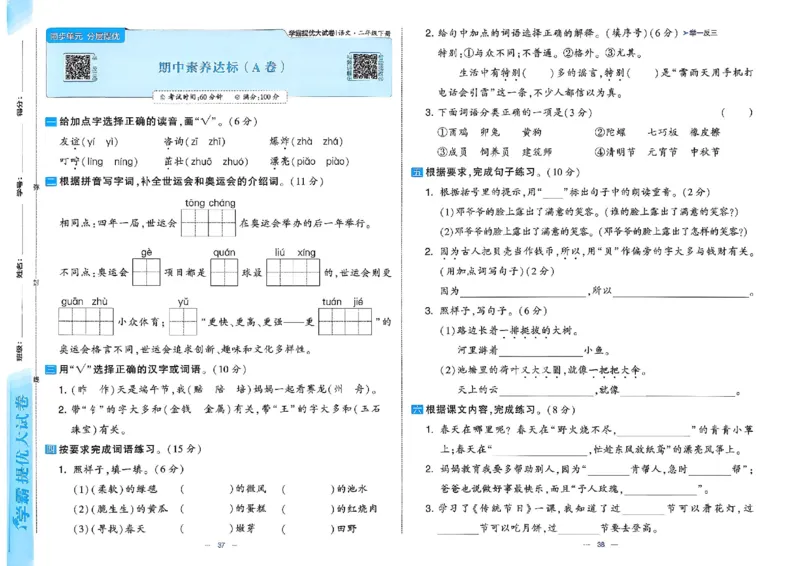Click the pinyin choice after 咨询
The image size is (800, 566).
206,141
